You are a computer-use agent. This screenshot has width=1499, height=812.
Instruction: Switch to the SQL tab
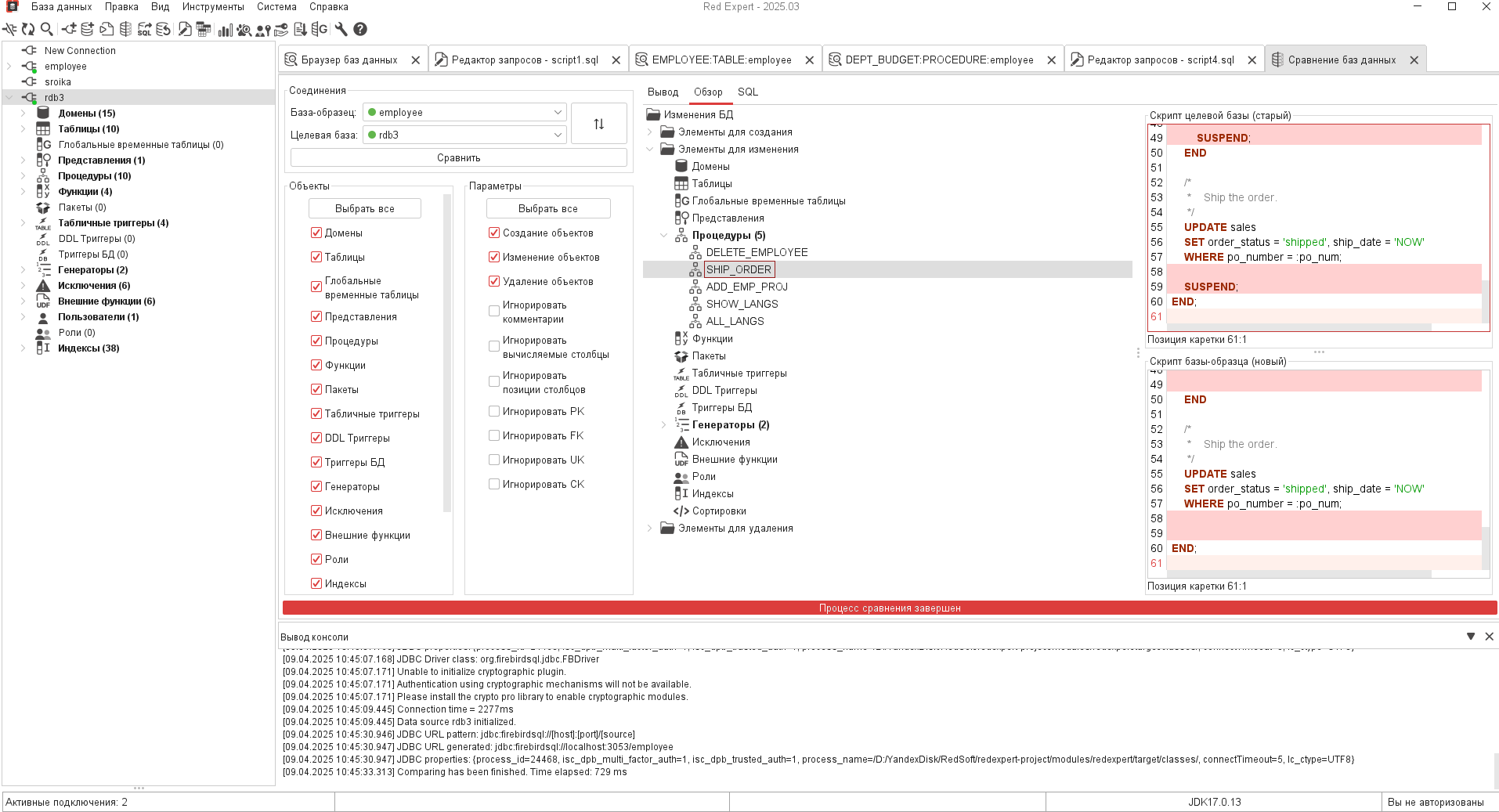[x=747, y=92]
